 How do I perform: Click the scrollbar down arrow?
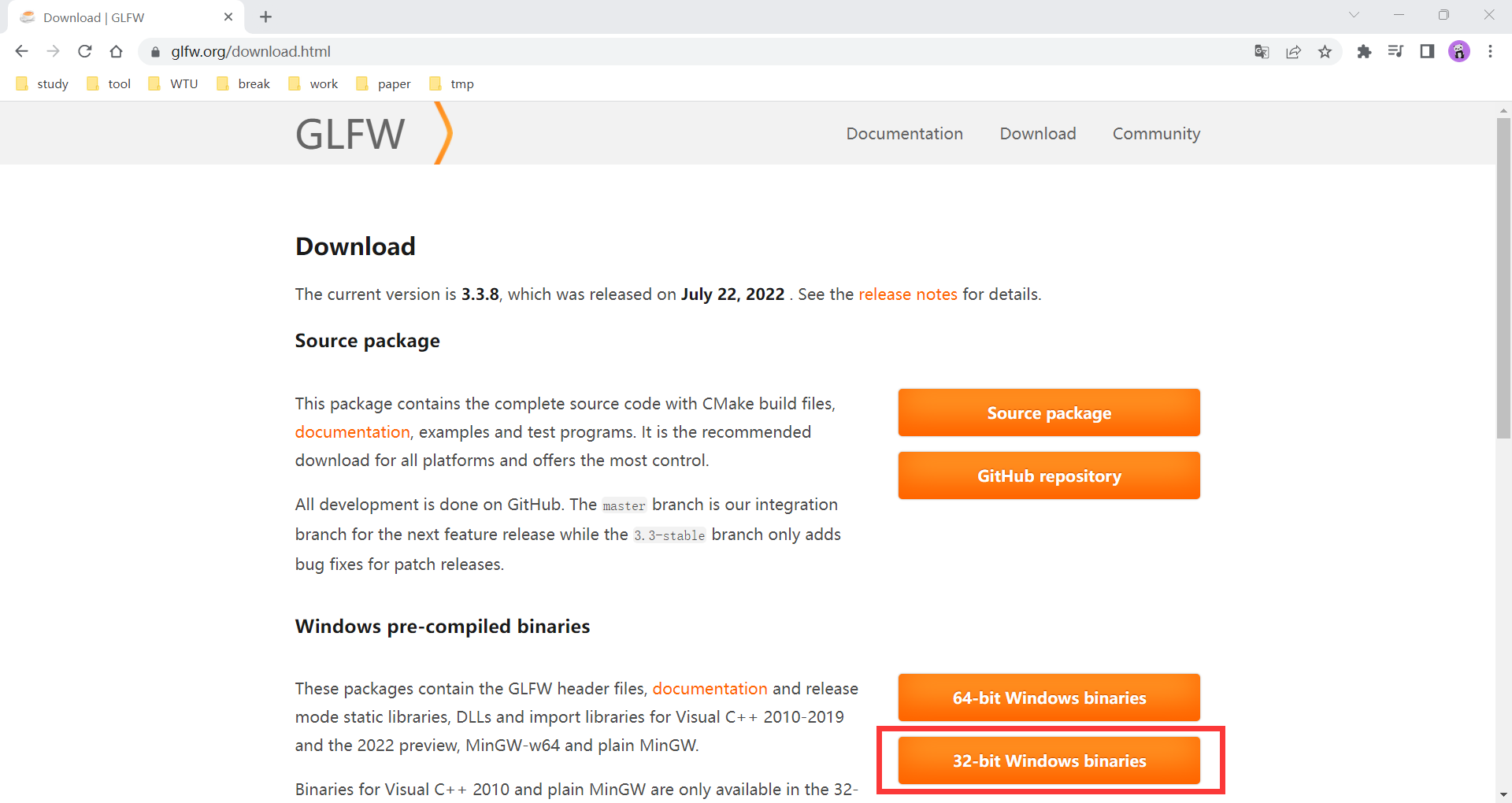point(1503,795)
